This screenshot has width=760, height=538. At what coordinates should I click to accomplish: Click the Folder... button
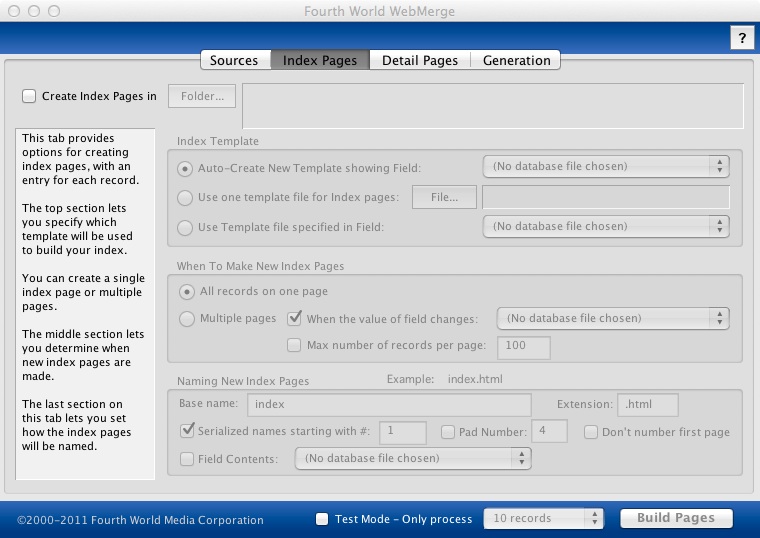tap(202, 96)
